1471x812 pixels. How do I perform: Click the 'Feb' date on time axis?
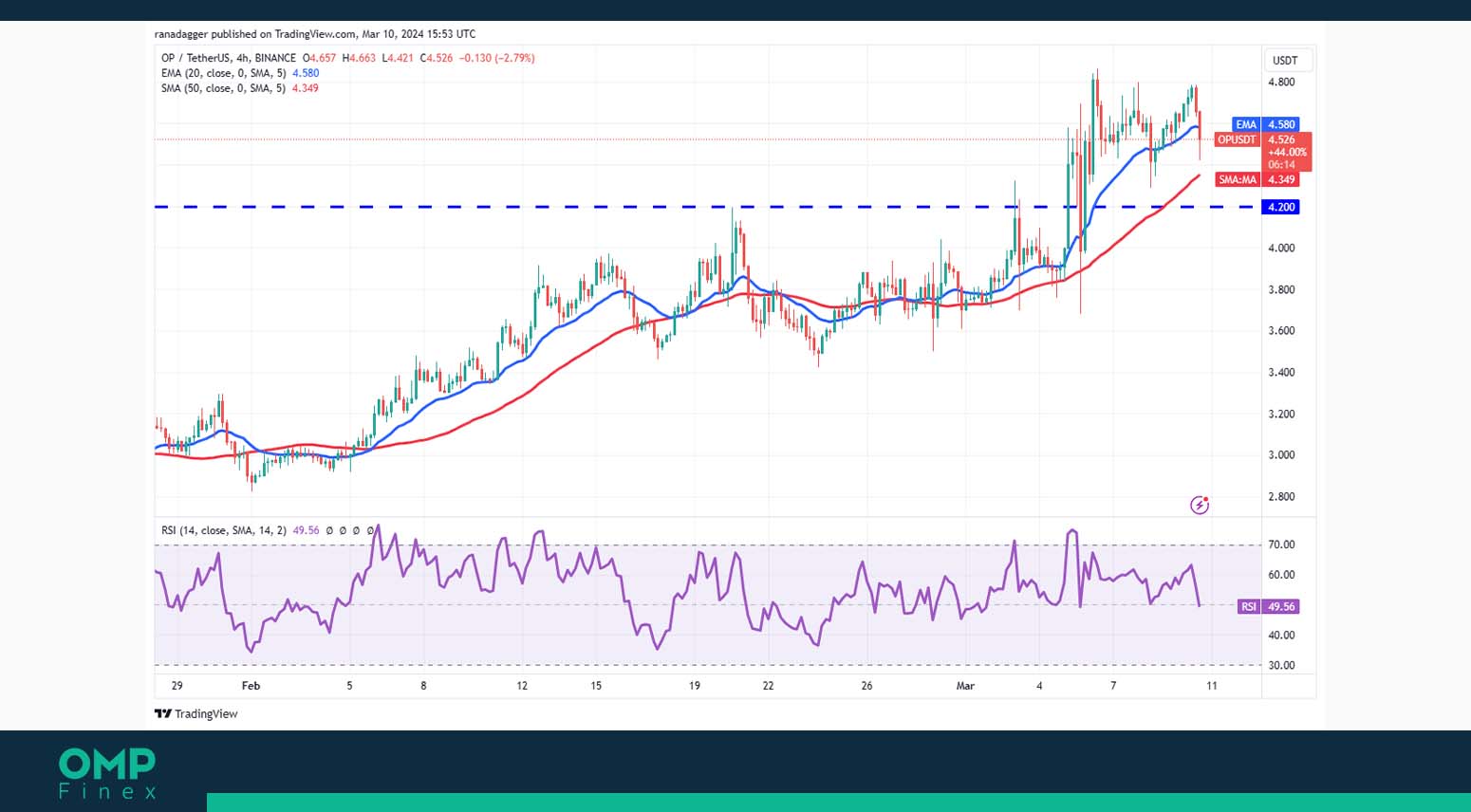[x=251, y=686]
